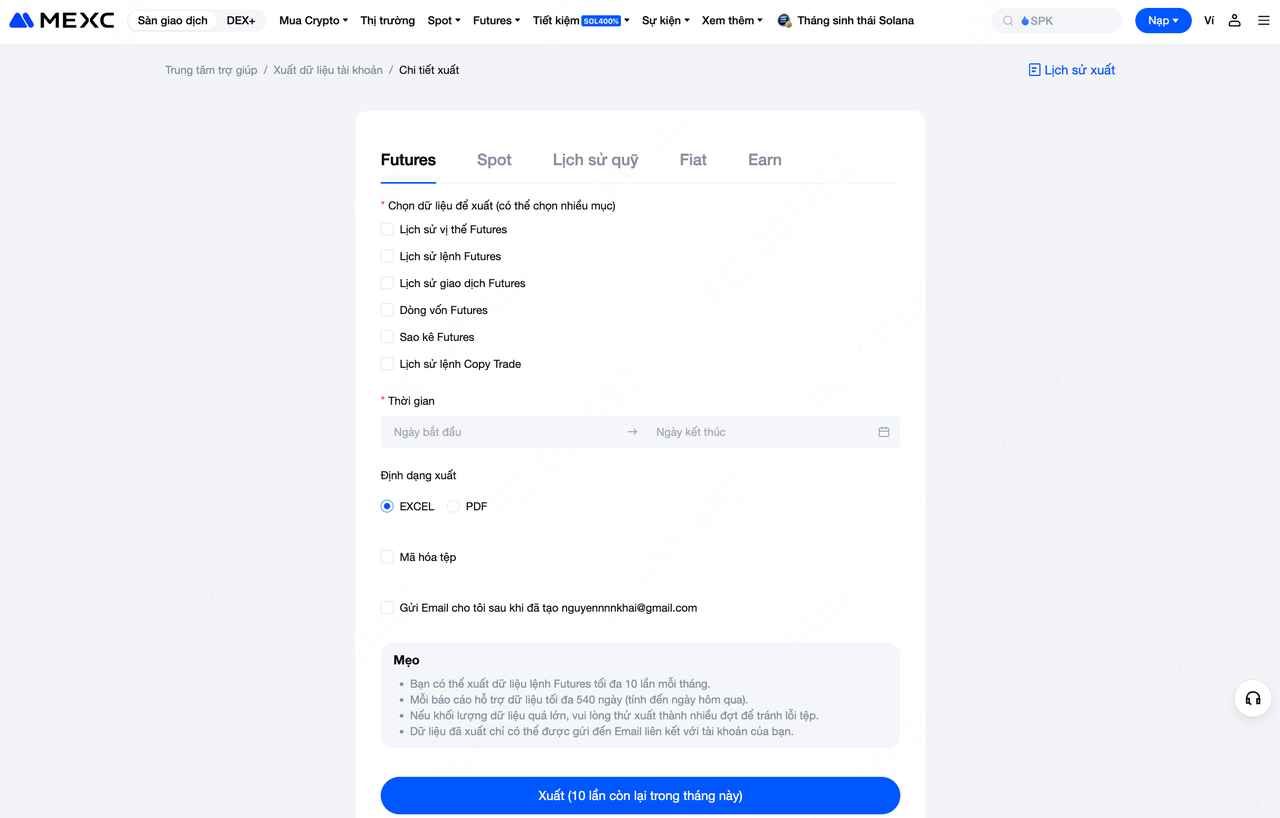The image size is (1280, 818).
Task: Tick the Sao kê Futures checkbox
Action: click(387, 337)
